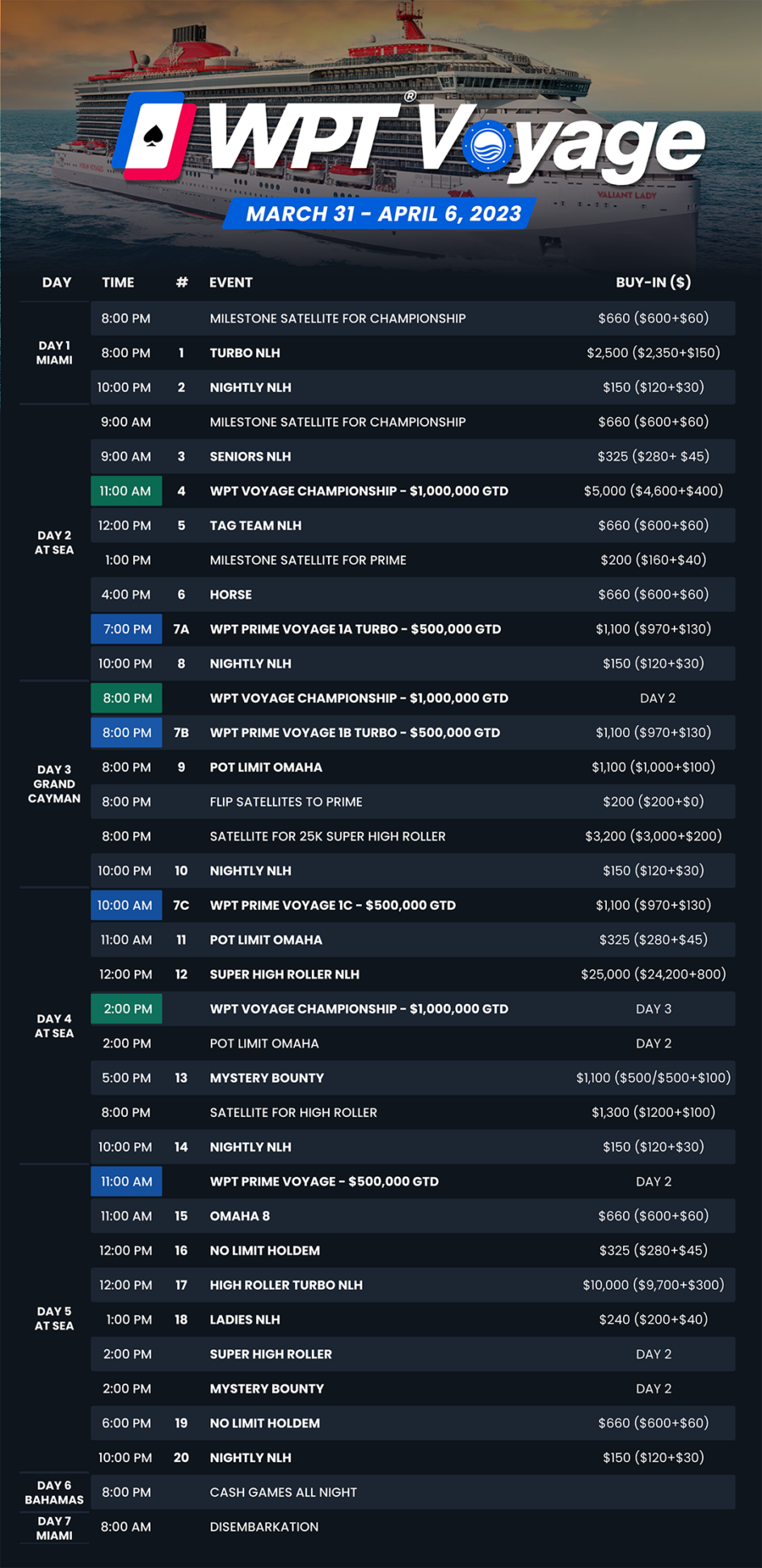Click the green 2:00 PM time badge
The width and height of the screenshot is (762, 1568).
tap(126, 1009)
